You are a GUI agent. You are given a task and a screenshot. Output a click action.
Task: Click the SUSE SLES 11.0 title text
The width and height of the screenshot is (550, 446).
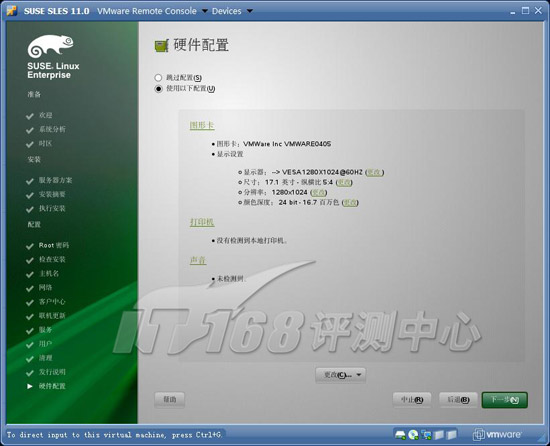point(56,11)
